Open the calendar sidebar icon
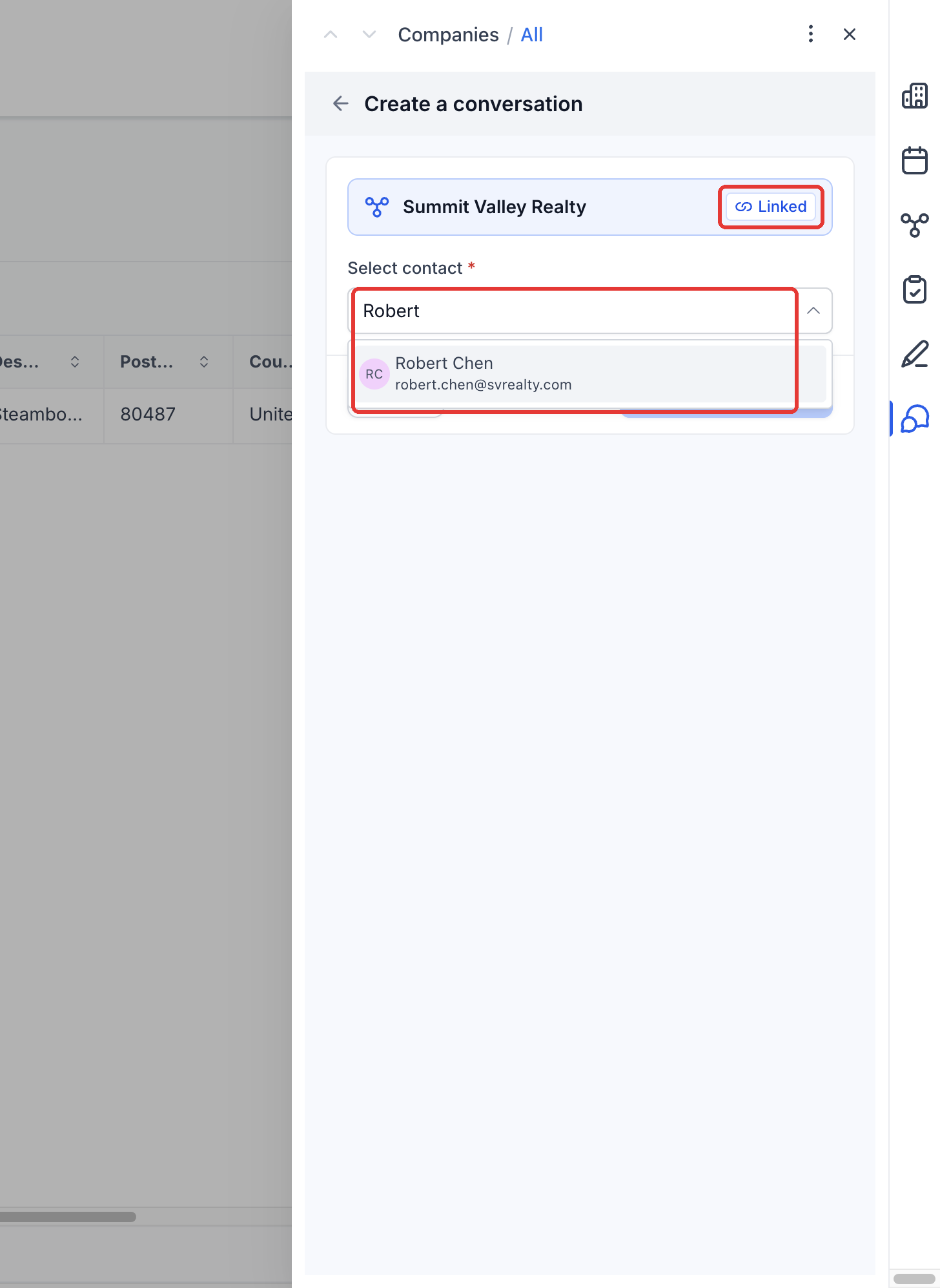940x1288 pixels. [x=915, y=160]
